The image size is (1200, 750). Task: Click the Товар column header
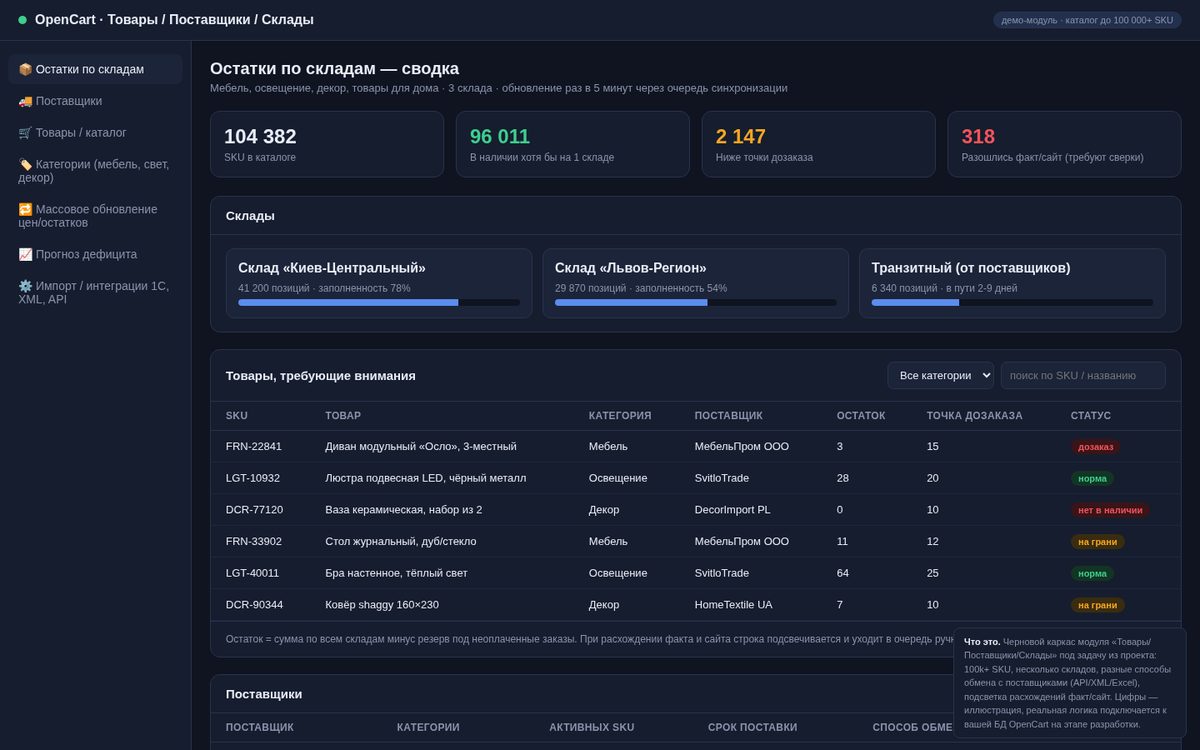tap(343, 416)
